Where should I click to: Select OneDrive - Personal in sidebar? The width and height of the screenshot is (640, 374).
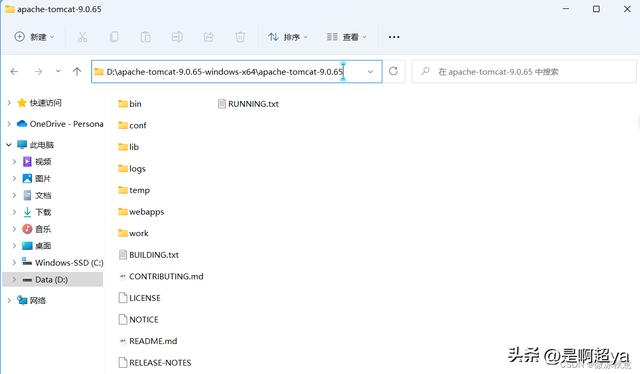tap(60, 124)
